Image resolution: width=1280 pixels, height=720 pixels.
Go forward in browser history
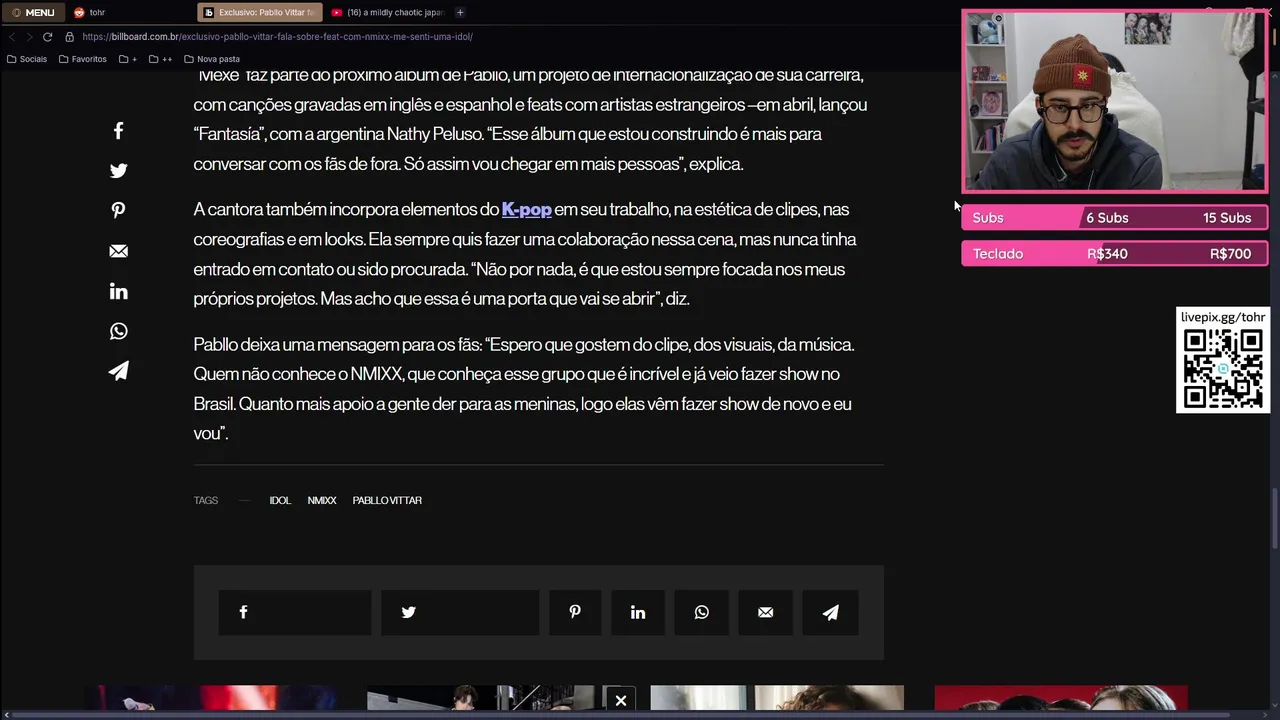click(28, 37)
